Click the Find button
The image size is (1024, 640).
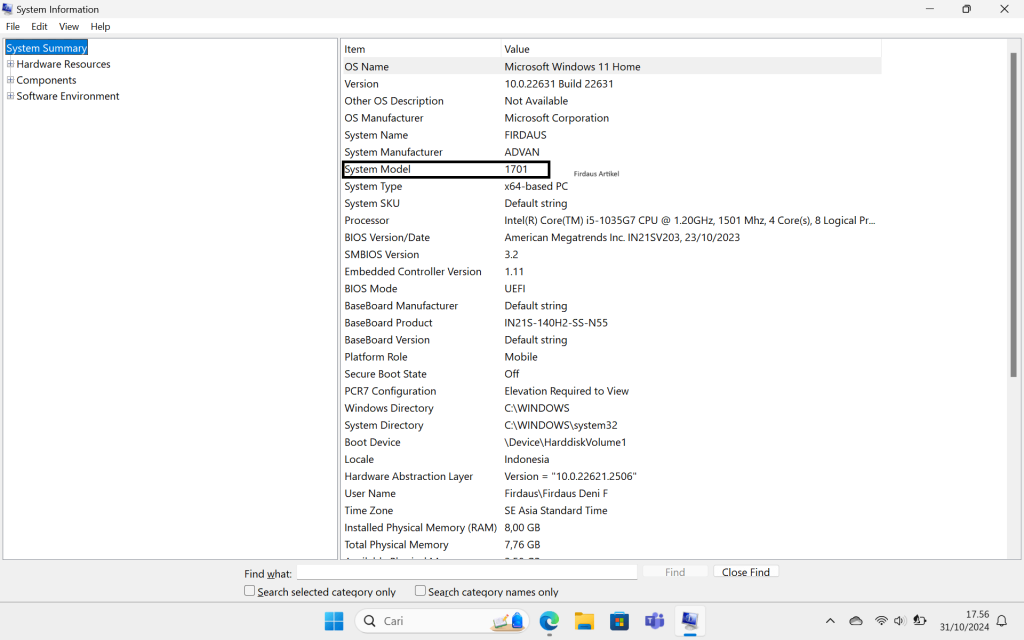pyautogui.click(x=675, y=572)
